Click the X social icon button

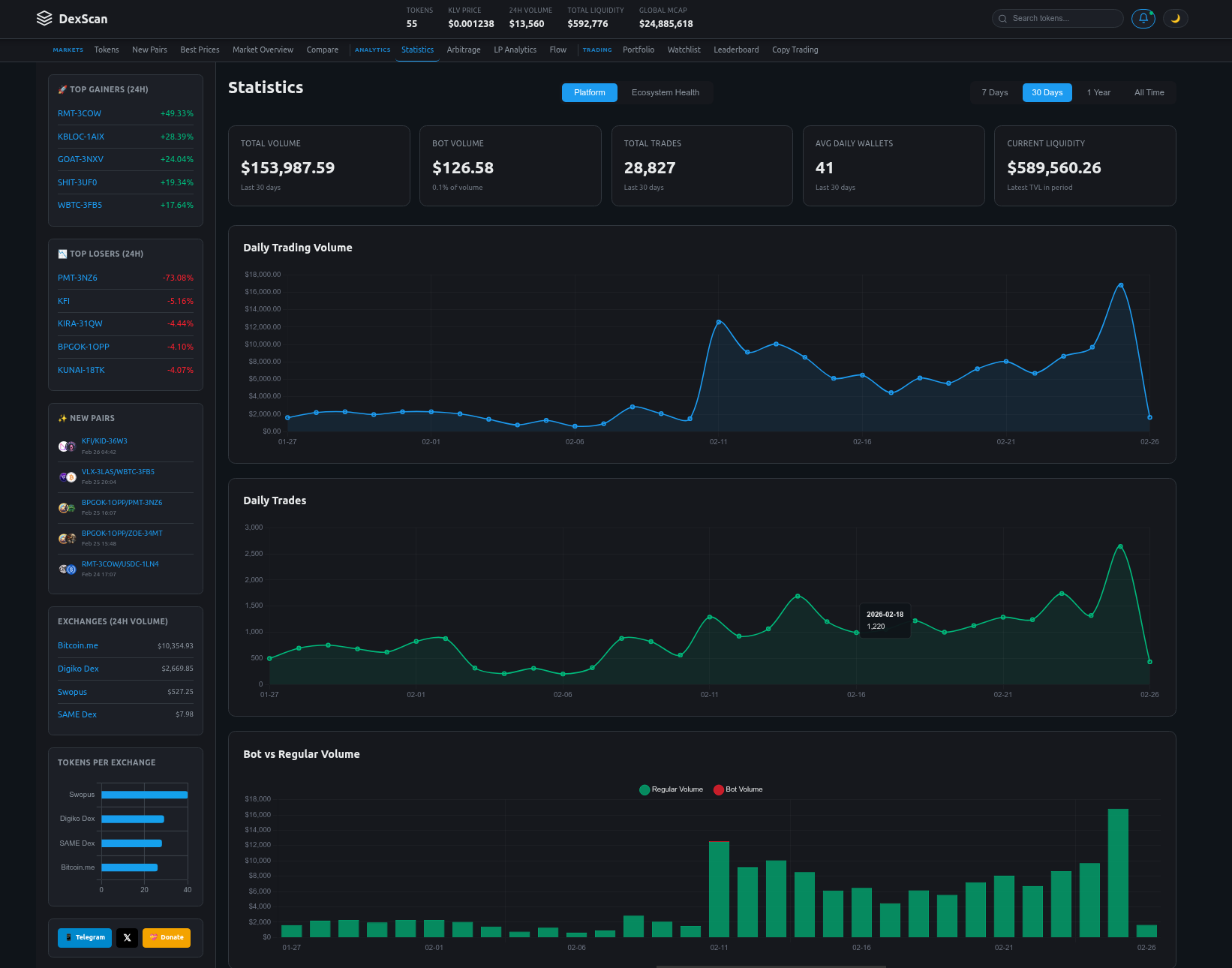click(127, 937)
